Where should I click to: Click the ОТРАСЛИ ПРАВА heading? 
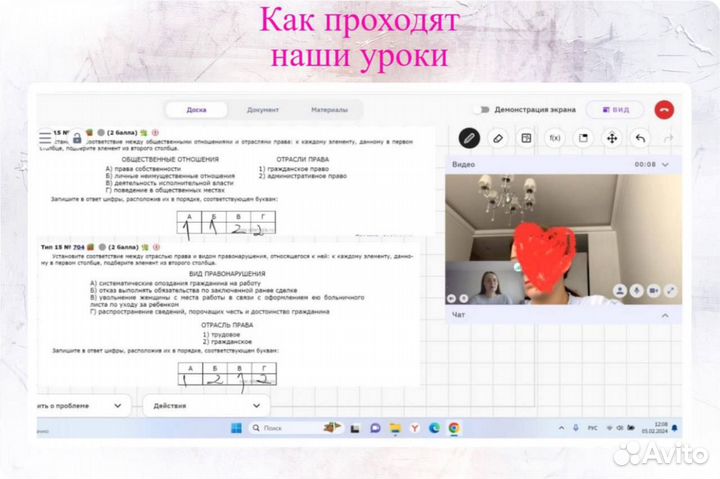click(x=303, y=159)
